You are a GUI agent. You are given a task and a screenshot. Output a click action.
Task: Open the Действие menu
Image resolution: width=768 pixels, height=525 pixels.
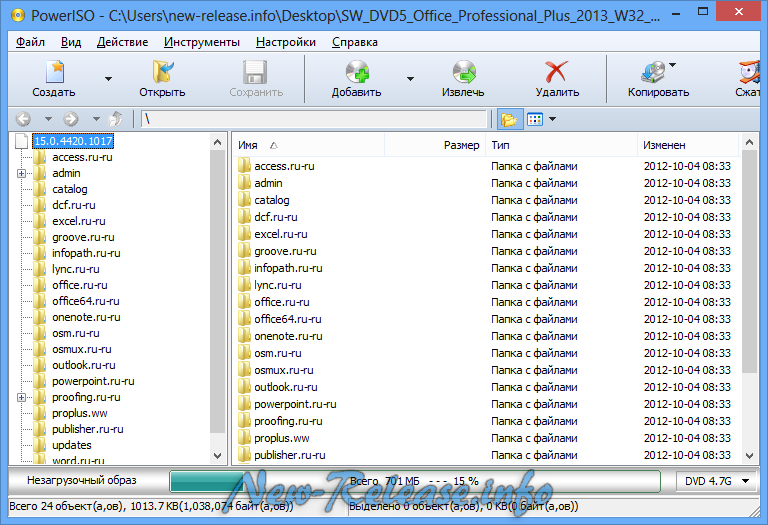[122, 42]
